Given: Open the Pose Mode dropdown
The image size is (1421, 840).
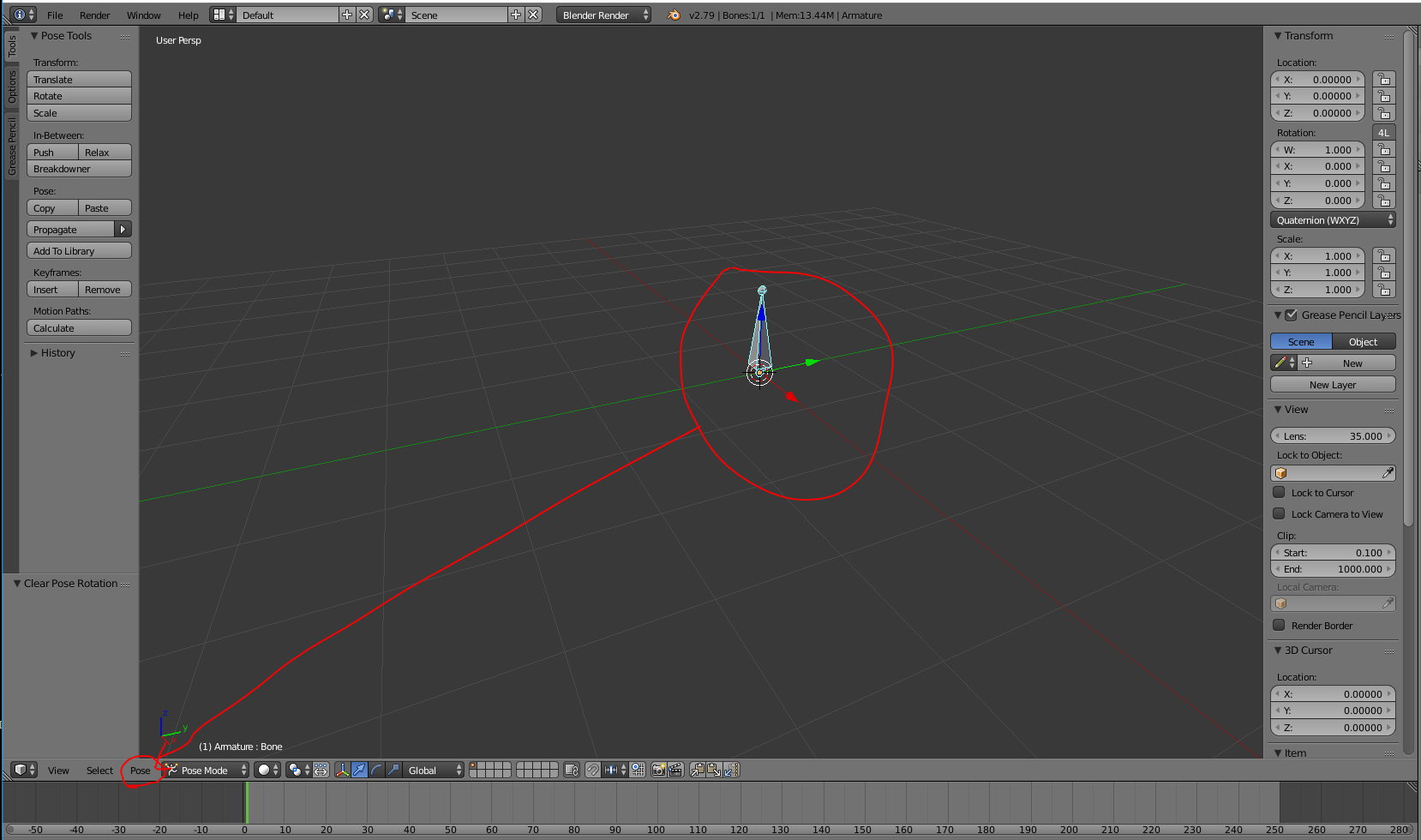Looking at the screenshot, I should [x=205, y=770].
